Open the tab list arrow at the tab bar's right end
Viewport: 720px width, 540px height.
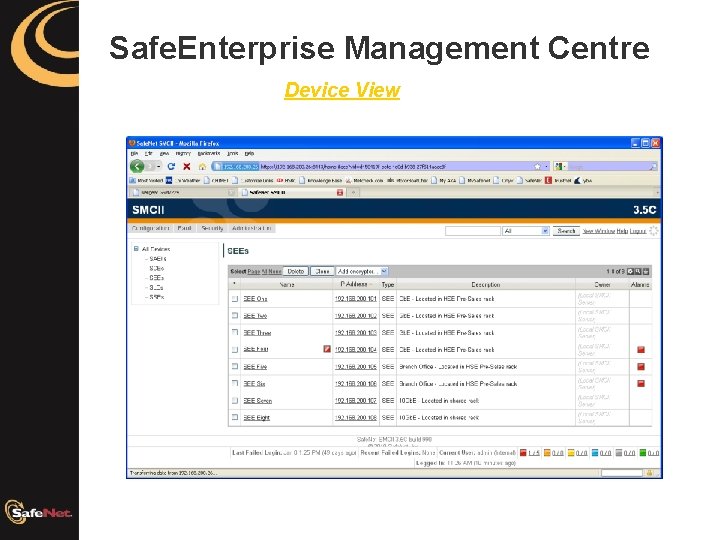pyautogui.click(x=657, y=192)
